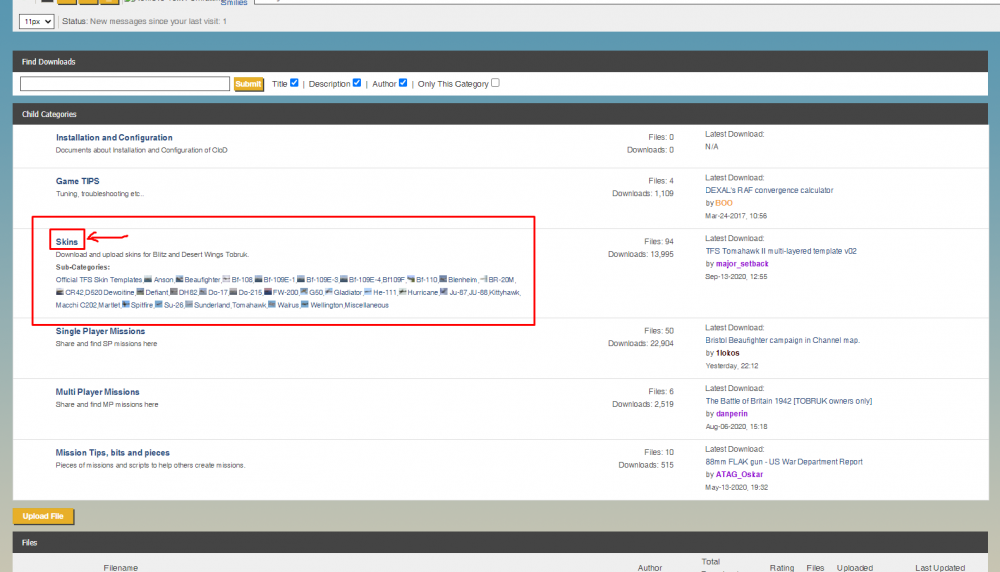The width and height of the screenshot is (1000, 572).
Task: Click the Submit search button
Action: click(x=248, y=84)
